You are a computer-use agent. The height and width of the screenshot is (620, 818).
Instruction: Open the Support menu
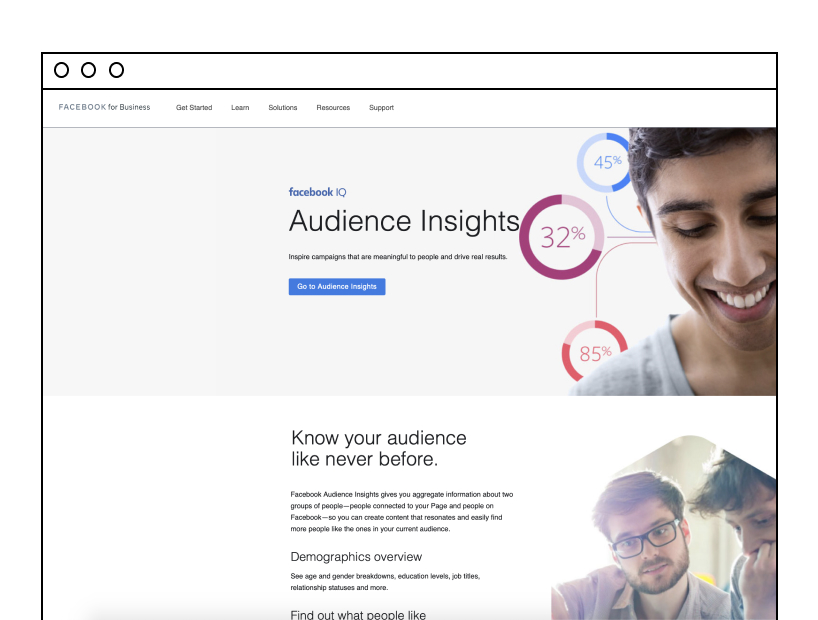(x=381, y=108)
